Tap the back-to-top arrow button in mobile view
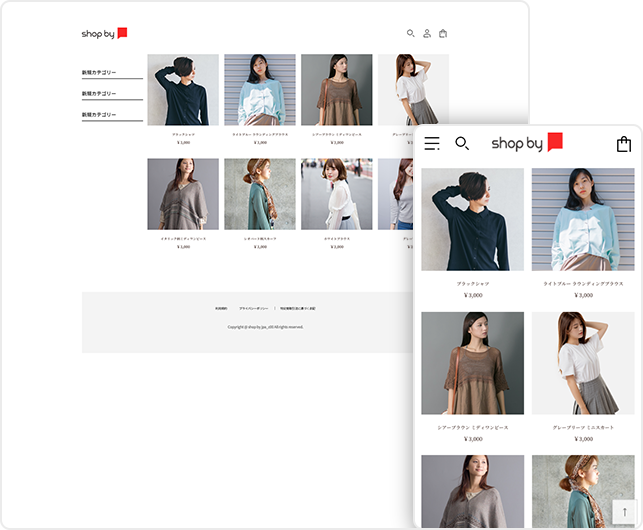The height and width of the screenshot is (530, 643). pos(625,512)
